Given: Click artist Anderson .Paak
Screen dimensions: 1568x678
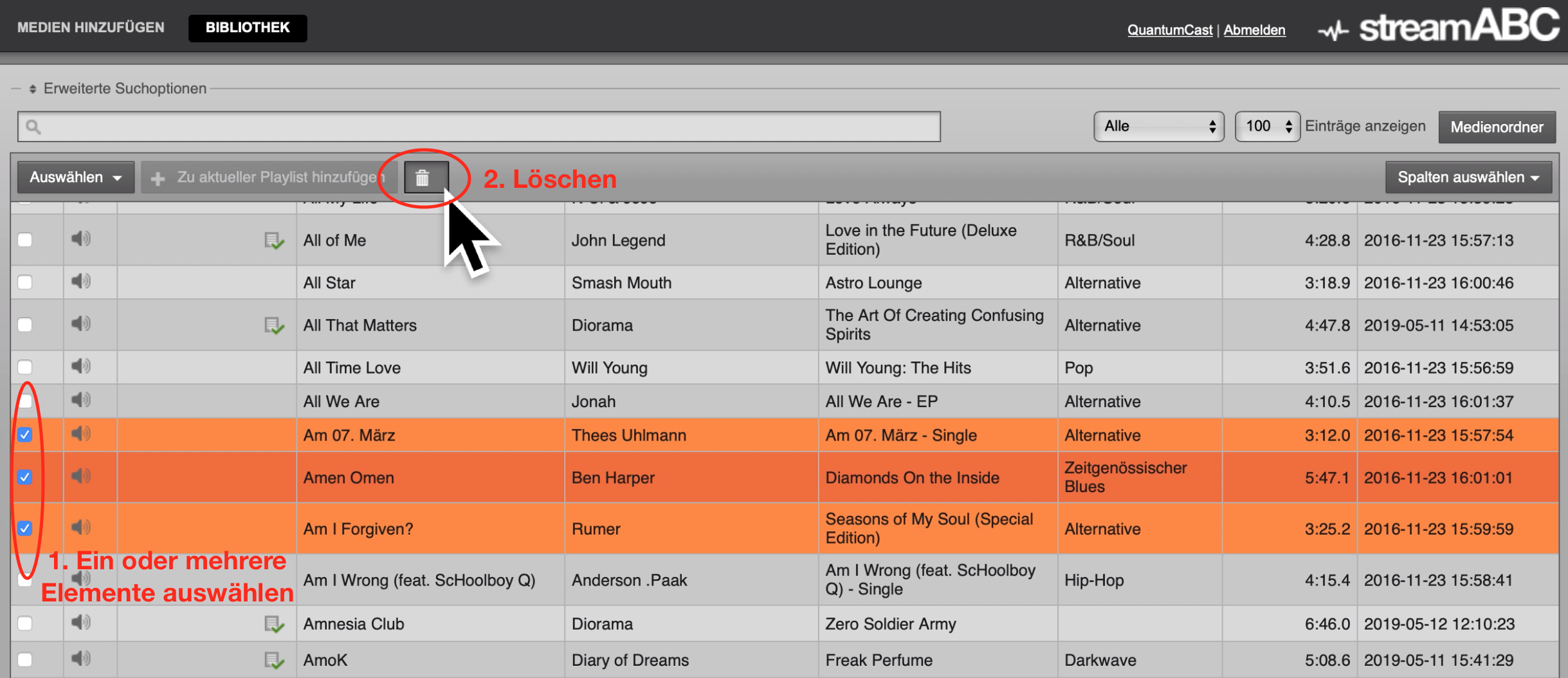Looking at the screenshot, I should [x=630, y=580].
